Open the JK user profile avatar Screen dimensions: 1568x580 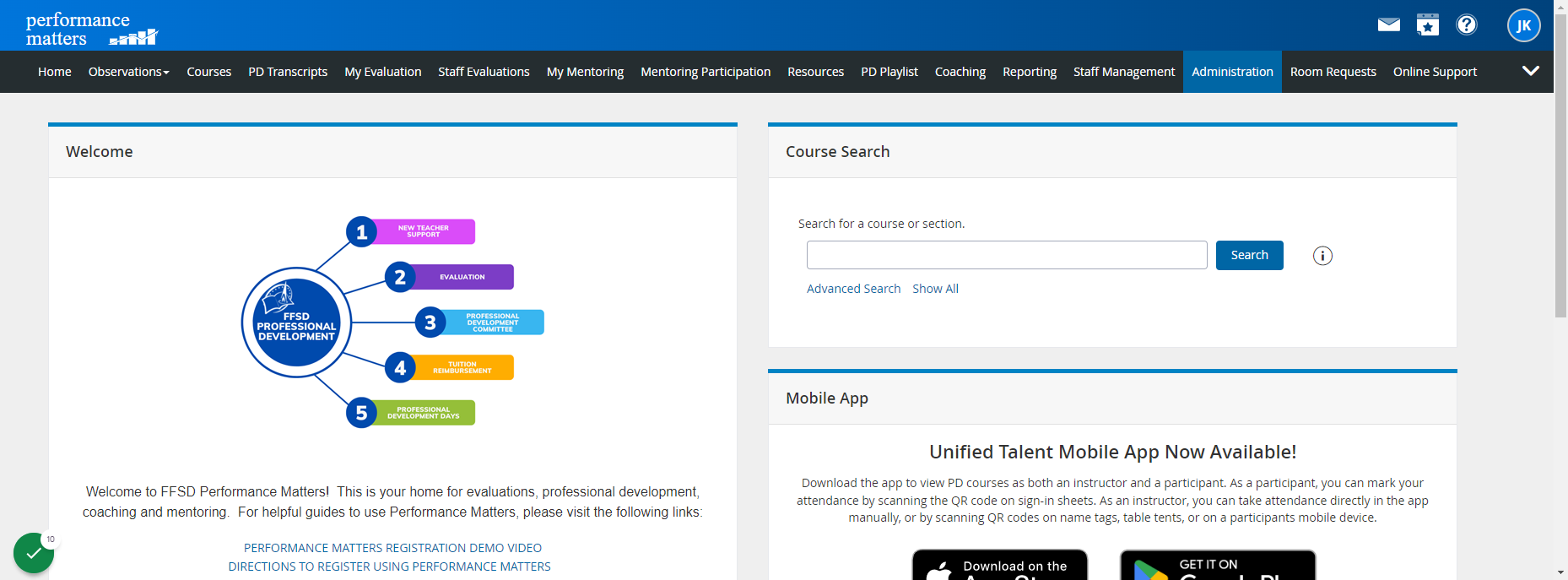click(x=1523, y=25)
